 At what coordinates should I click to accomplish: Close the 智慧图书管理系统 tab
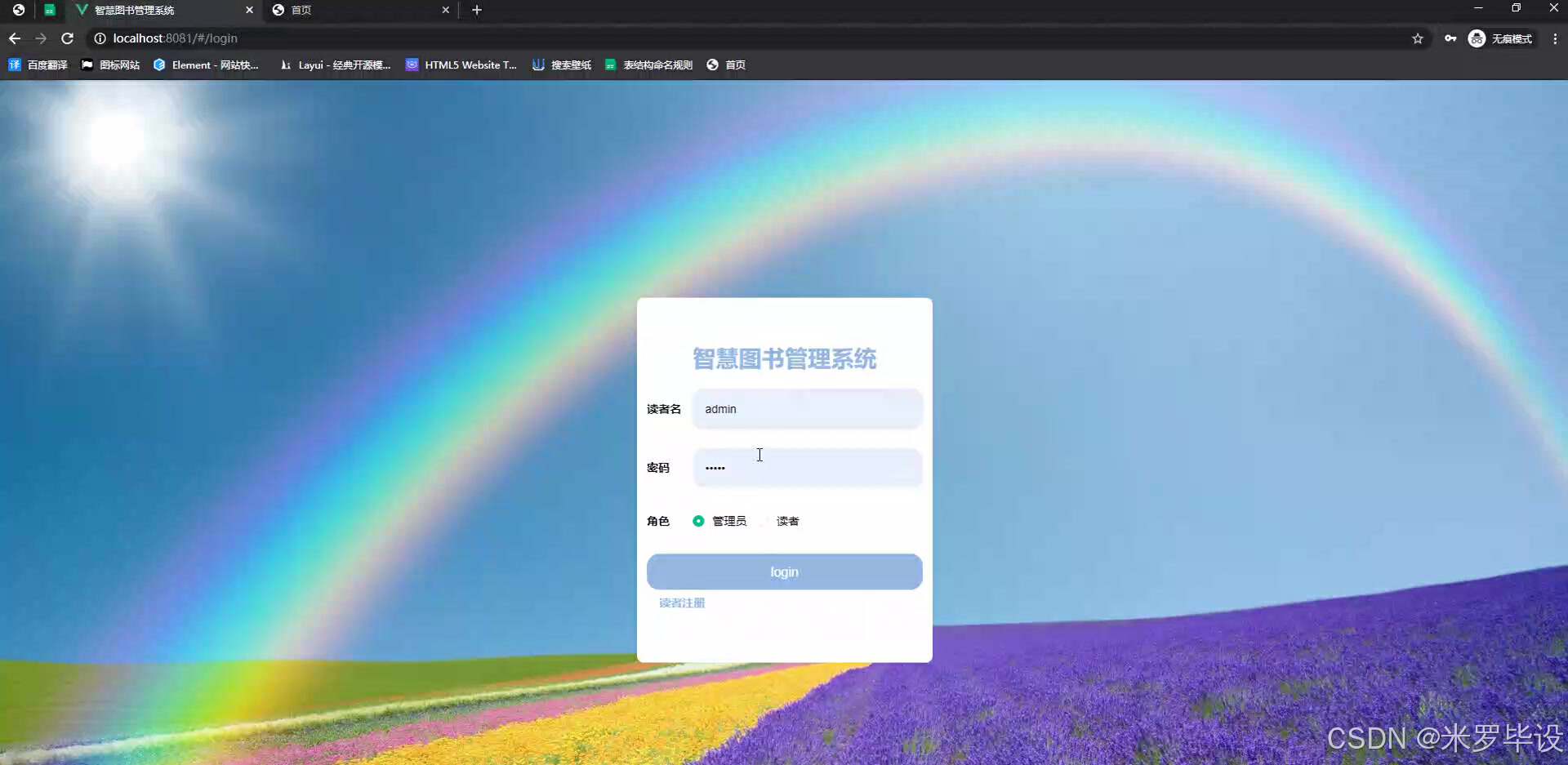(x=249, y=10)
